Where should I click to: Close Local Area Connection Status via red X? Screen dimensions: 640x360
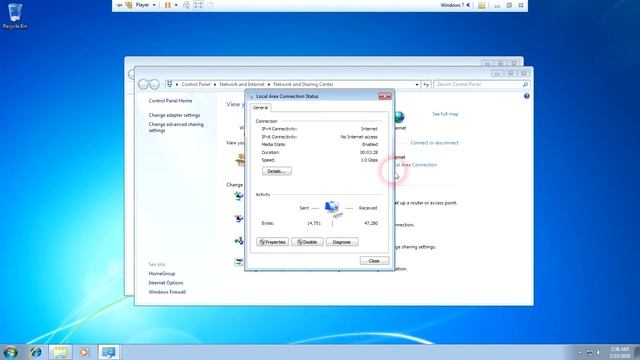coord(384,96)
